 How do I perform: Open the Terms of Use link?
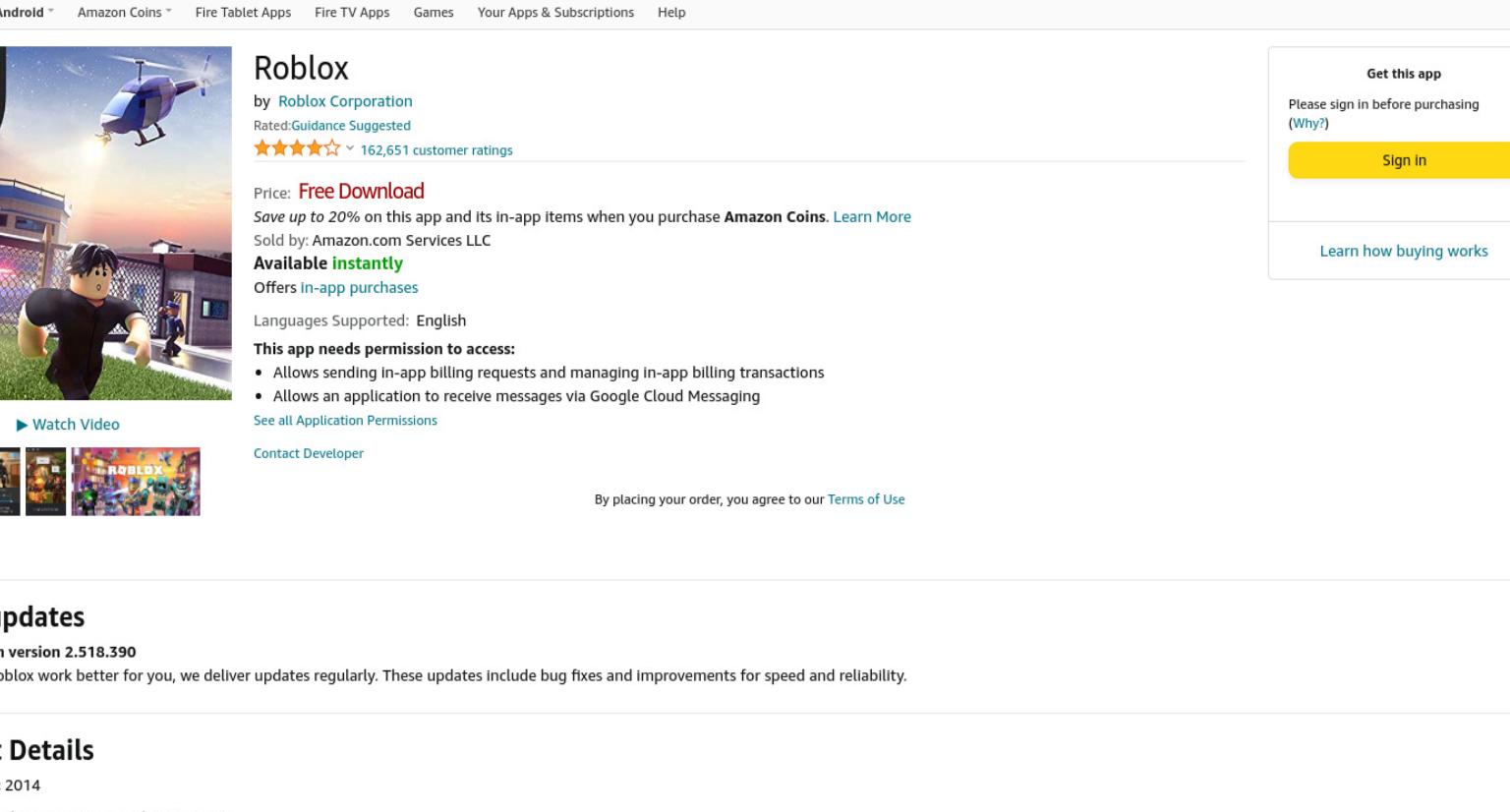point(866,499)
